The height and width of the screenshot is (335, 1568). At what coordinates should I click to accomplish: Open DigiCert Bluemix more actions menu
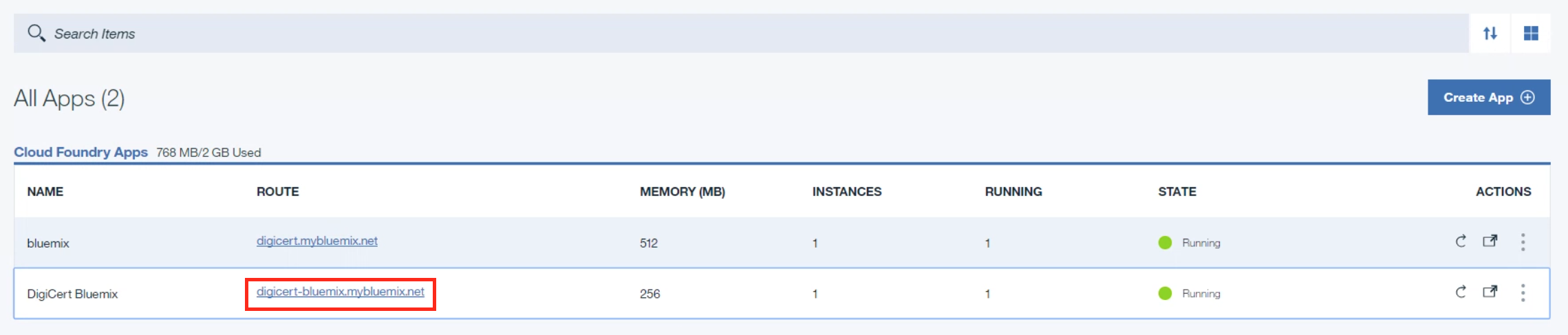pyautogui.click(x=1523, y=293)
